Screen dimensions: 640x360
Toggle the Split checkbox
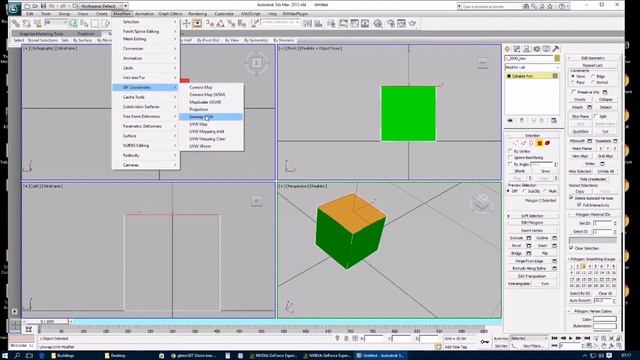click(596, 116)
